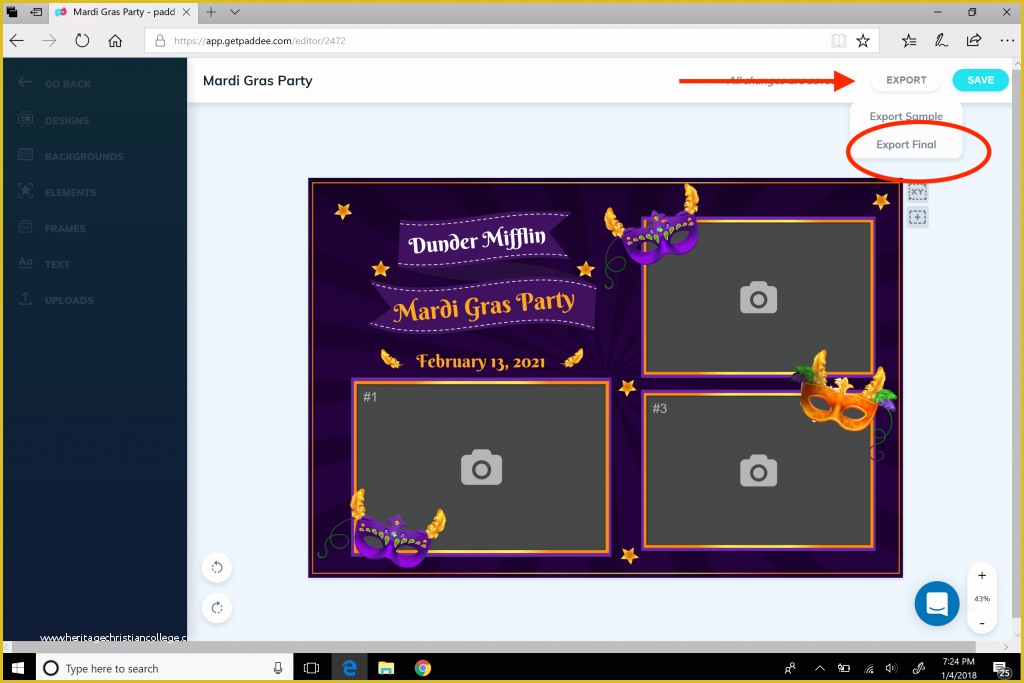Select the February 13, 2021 text
The image size is (1024, 683).
480,361
